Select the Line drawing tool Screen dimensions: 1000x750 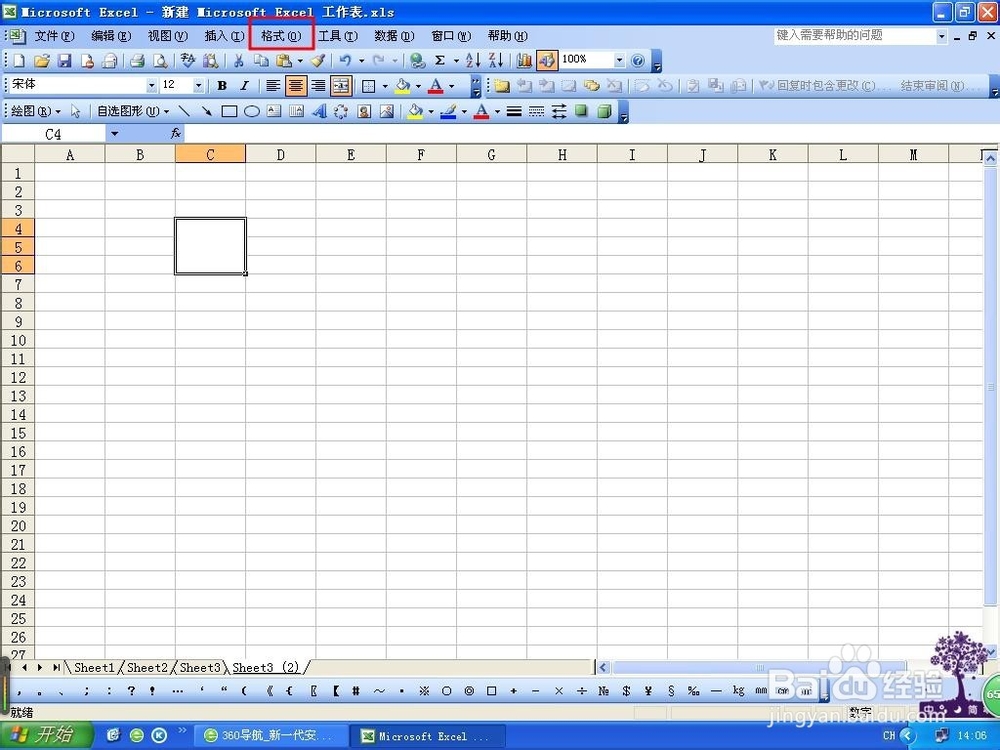[184, 112]
